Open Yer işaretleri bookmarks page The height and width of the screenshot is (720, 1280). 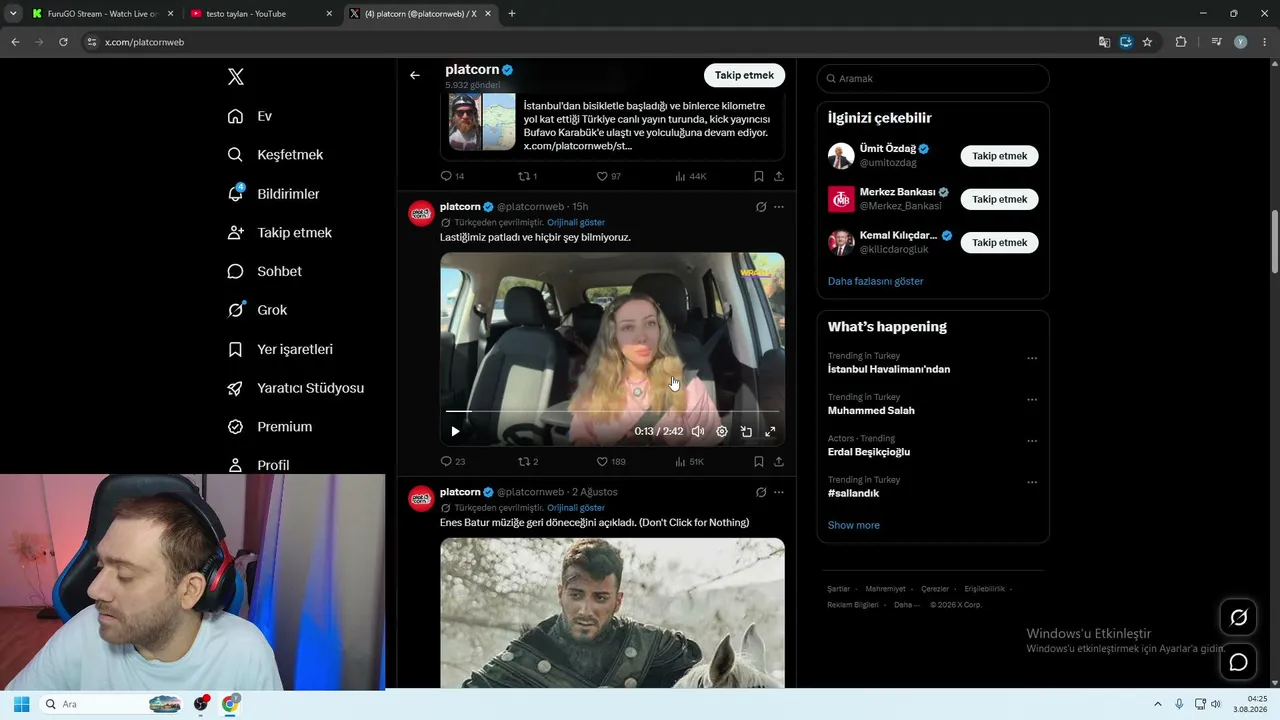[280, 349]
